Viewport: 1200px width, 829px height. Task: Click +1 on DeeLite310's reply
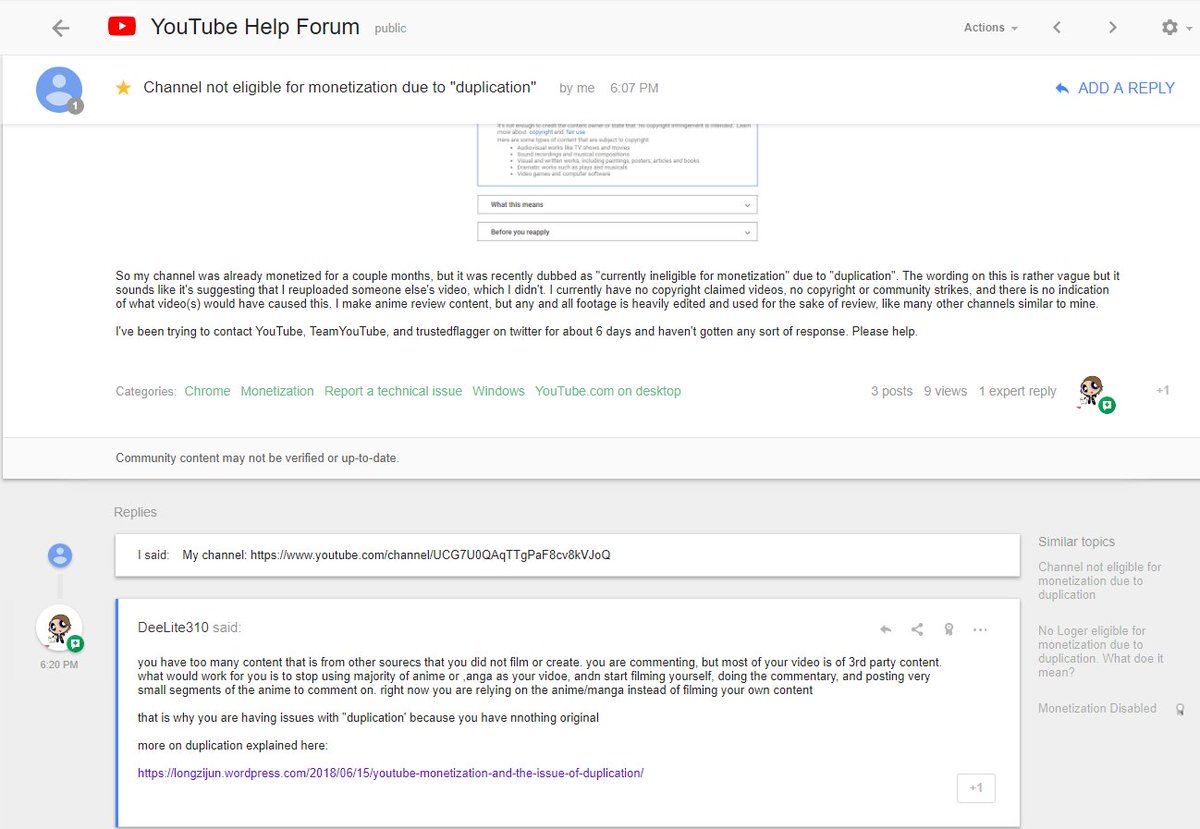(976, 788)
